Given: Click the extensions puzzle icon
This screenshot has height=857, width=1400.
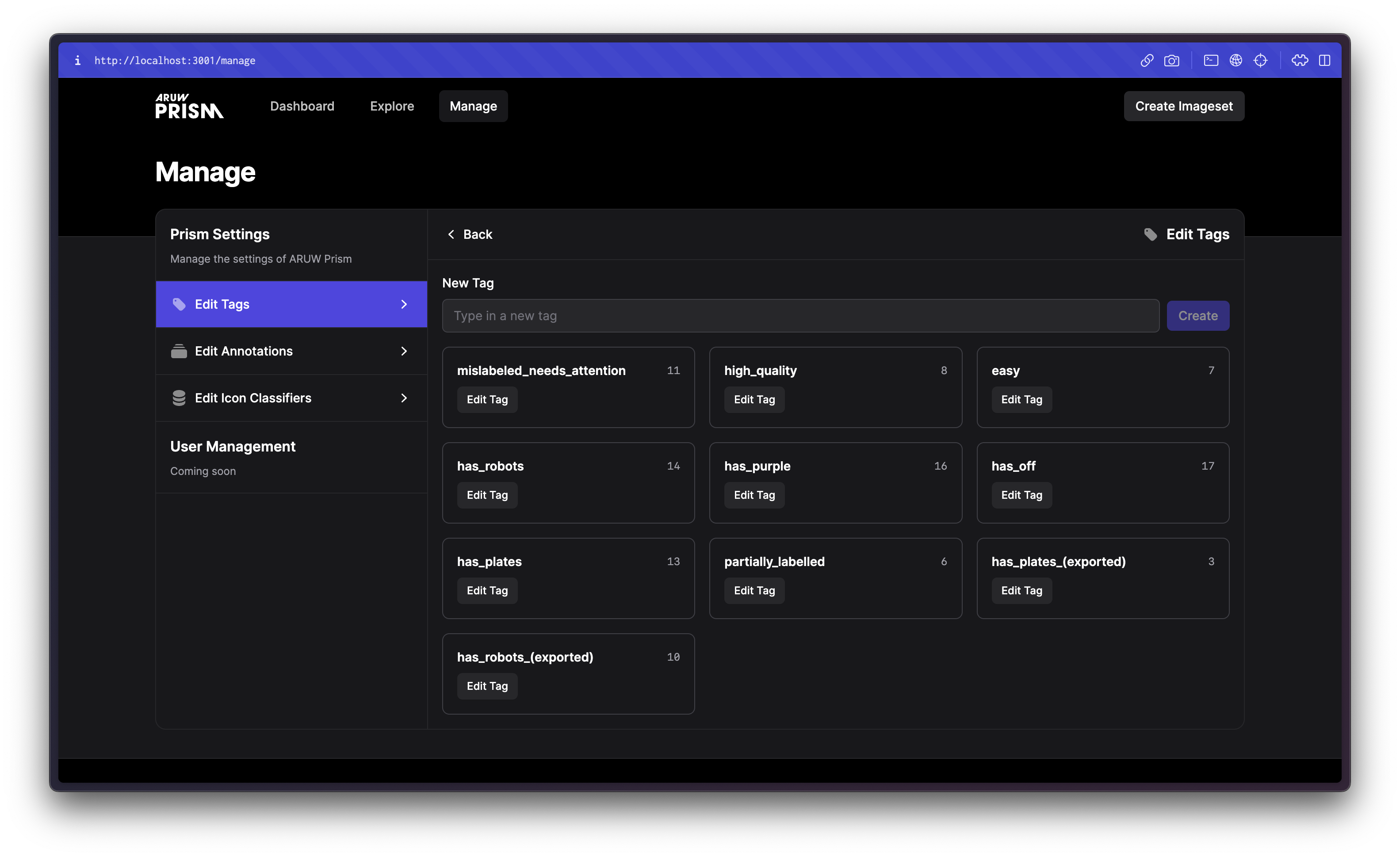Looking at the screenshot, I should (x=1300, y=60).
